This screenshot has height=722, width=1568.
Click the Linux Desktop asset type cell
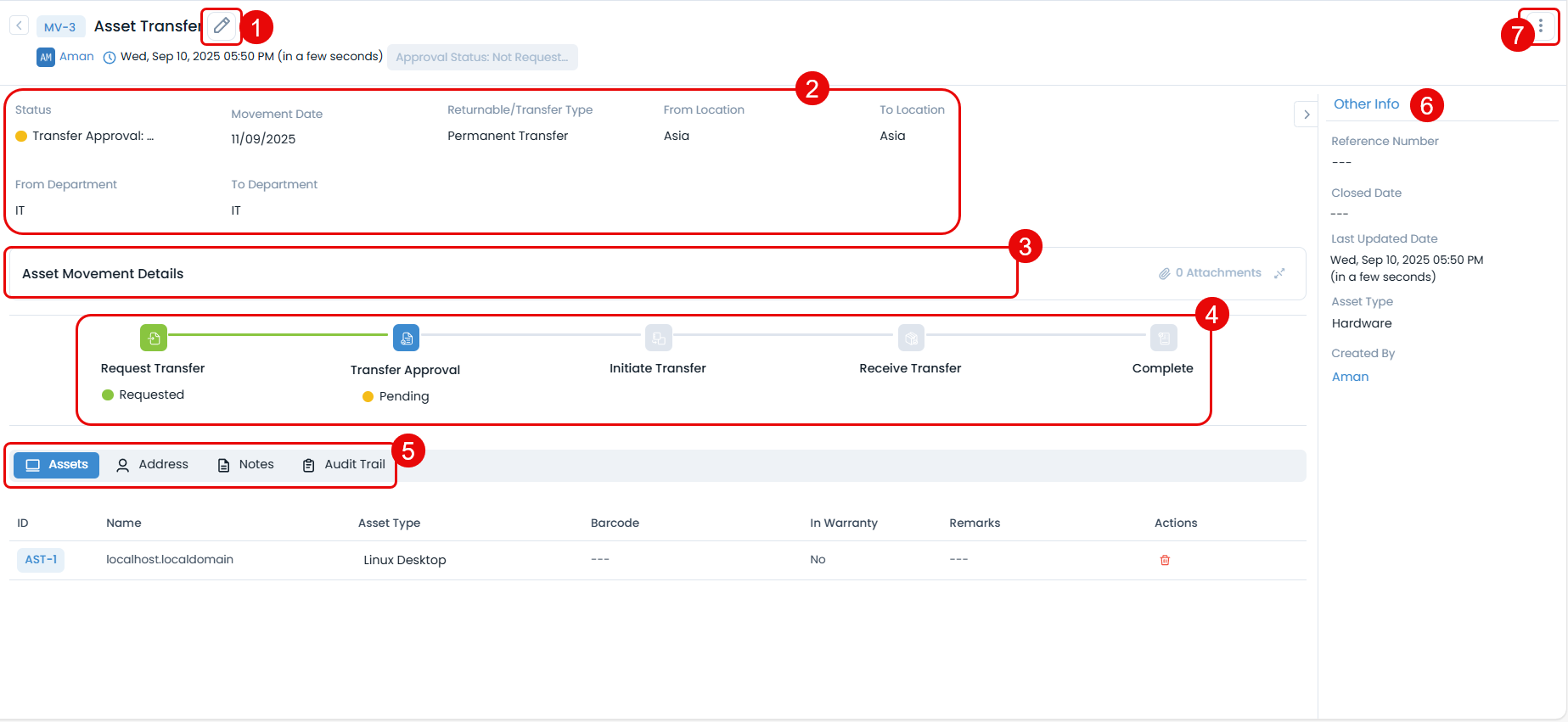pyautogui.click(x=405, y=560)
